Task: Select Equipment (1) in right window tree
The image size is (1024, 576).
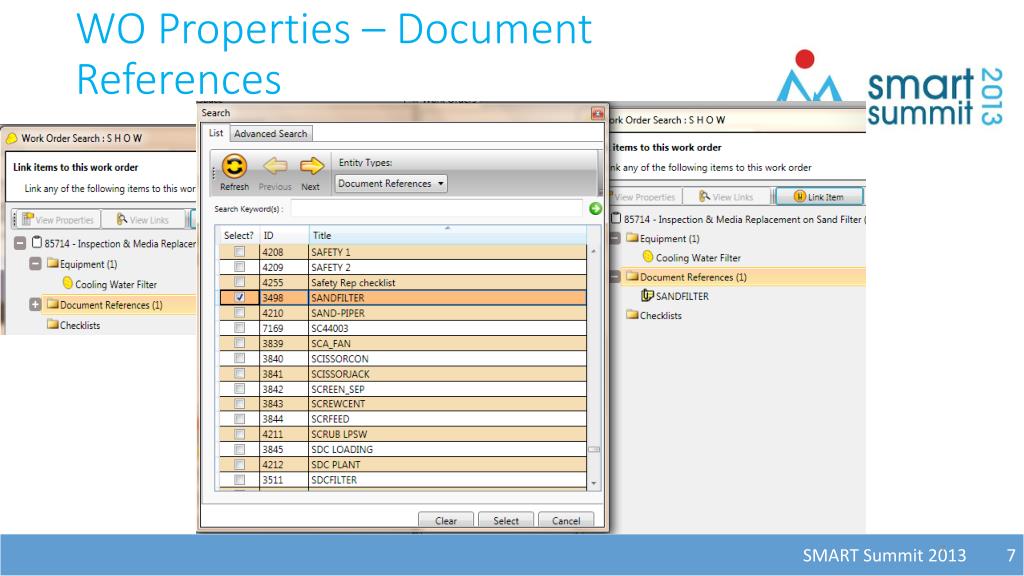Action: (x=669, y=238)
